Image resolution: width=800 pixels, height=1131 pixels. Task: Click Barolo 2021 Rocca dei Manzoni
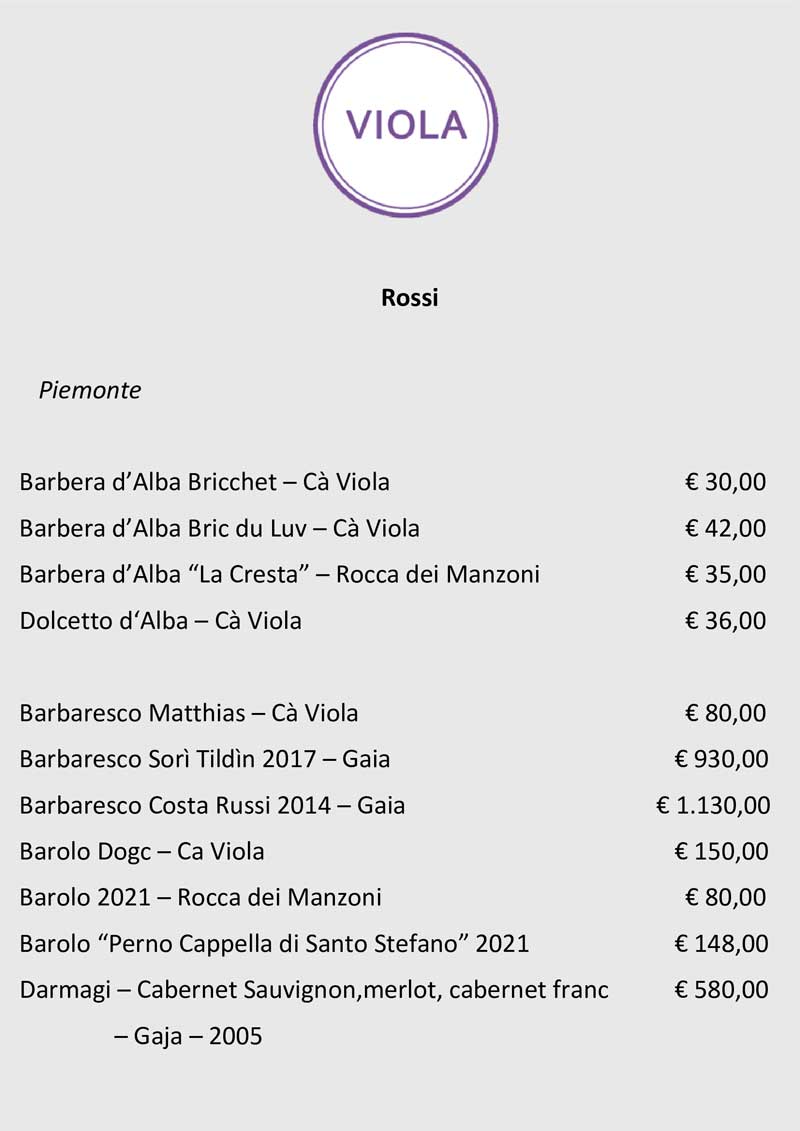coord(200,898)
